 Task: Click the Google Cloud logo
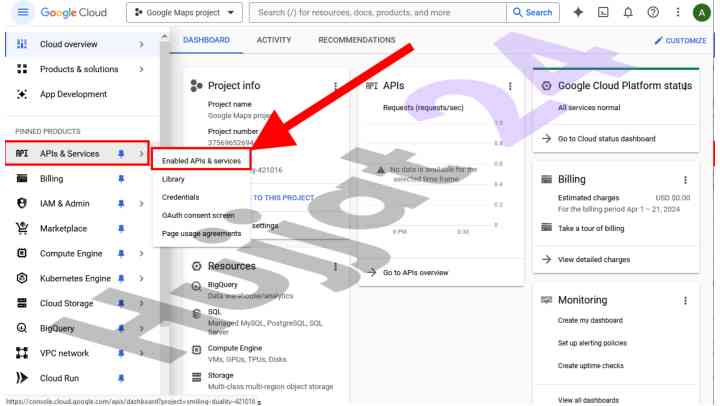point(73,12)
